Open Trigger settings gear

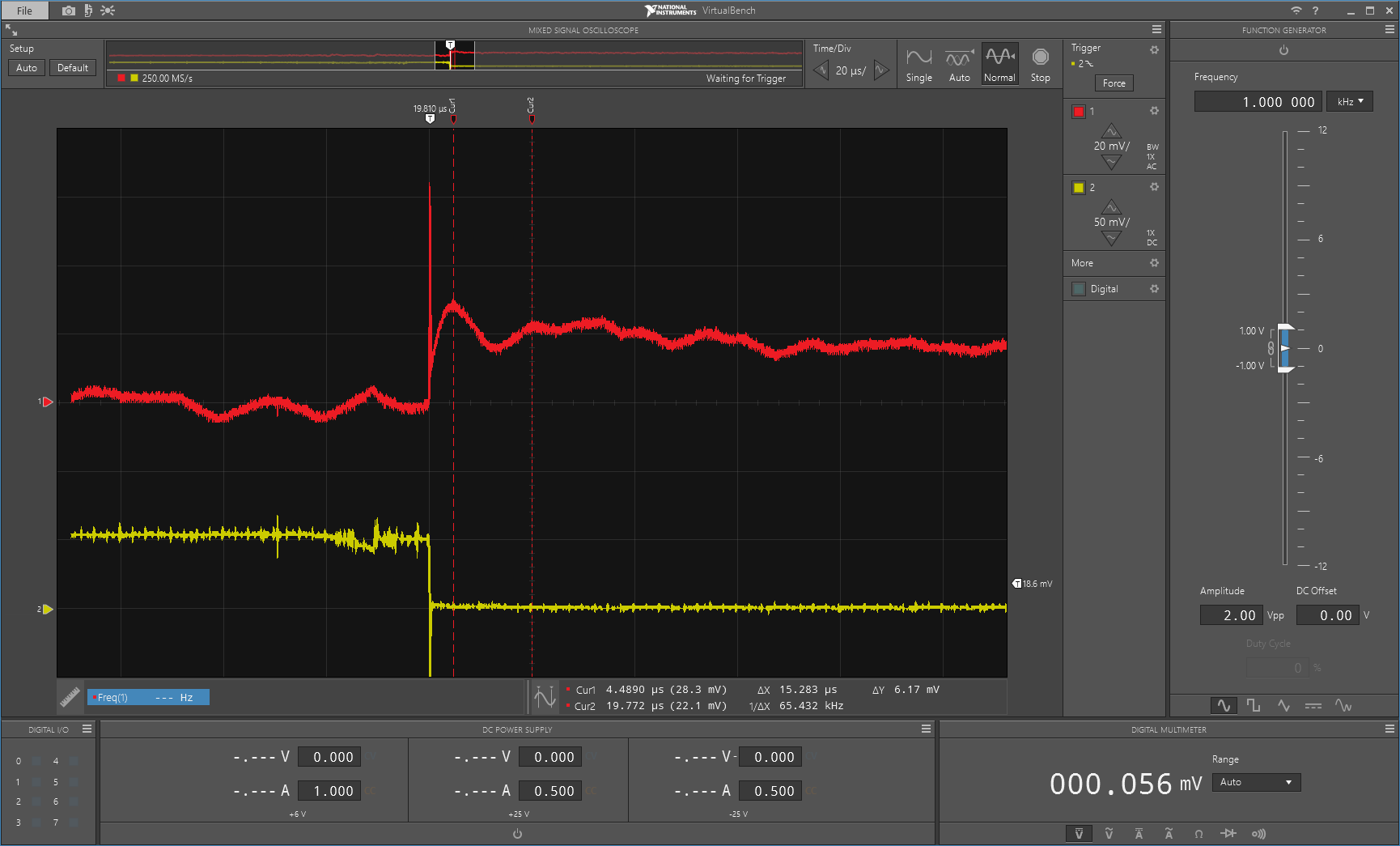pyautogui.click(x=1154, y=49)
